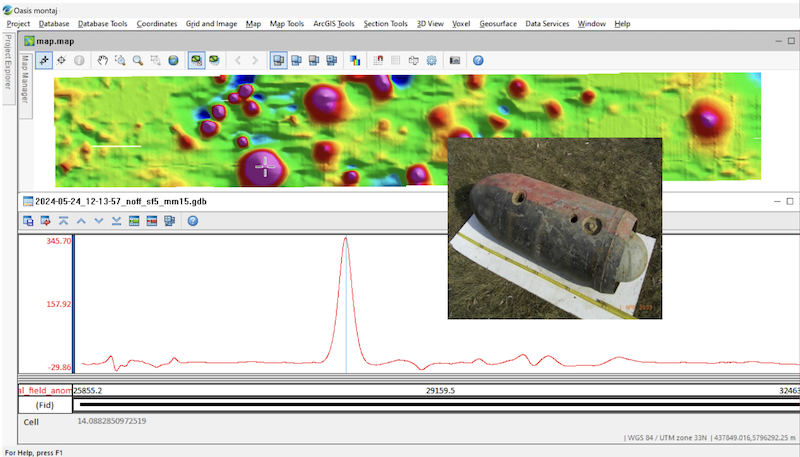Click the (Fid) channel label
Image resolution: width=800 pixels, height=457 pixels.
pyautogui.click(x=44, y=405)
